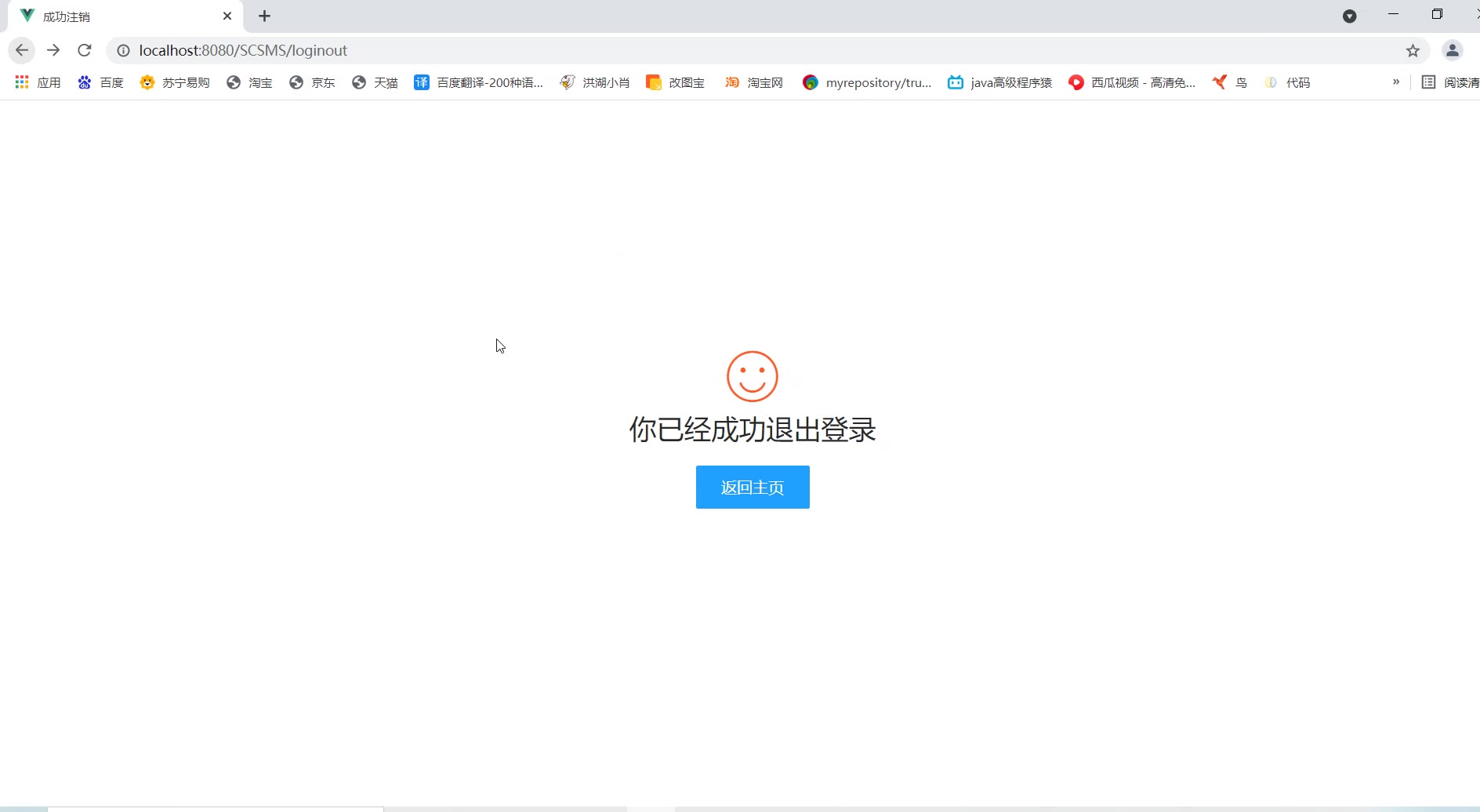The height and width of the screenshot is (812, 1480).
Task: Open the 苏宁易购 bookmark
Action: tap(174, 82)
